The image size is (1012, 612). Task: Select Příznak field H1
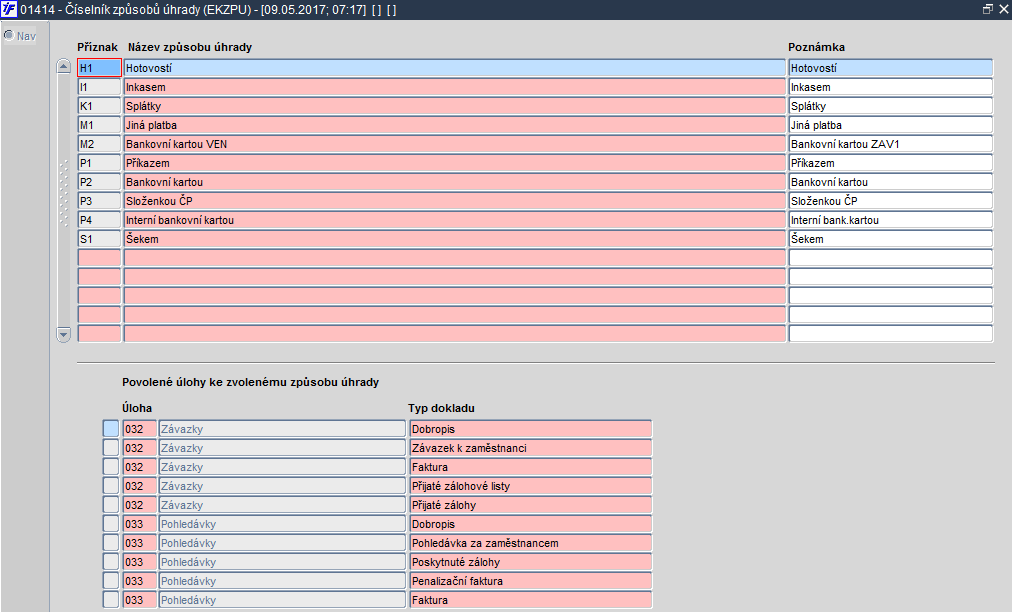(x=99, y=68)
